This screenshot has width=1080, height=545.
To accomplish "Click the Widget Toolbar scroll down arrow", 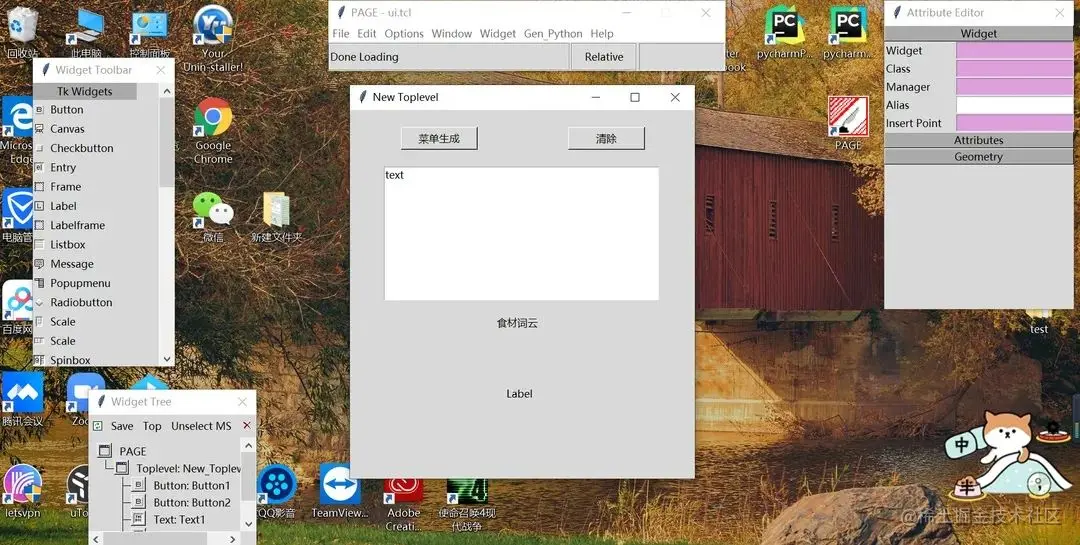I will pos(167,359).
